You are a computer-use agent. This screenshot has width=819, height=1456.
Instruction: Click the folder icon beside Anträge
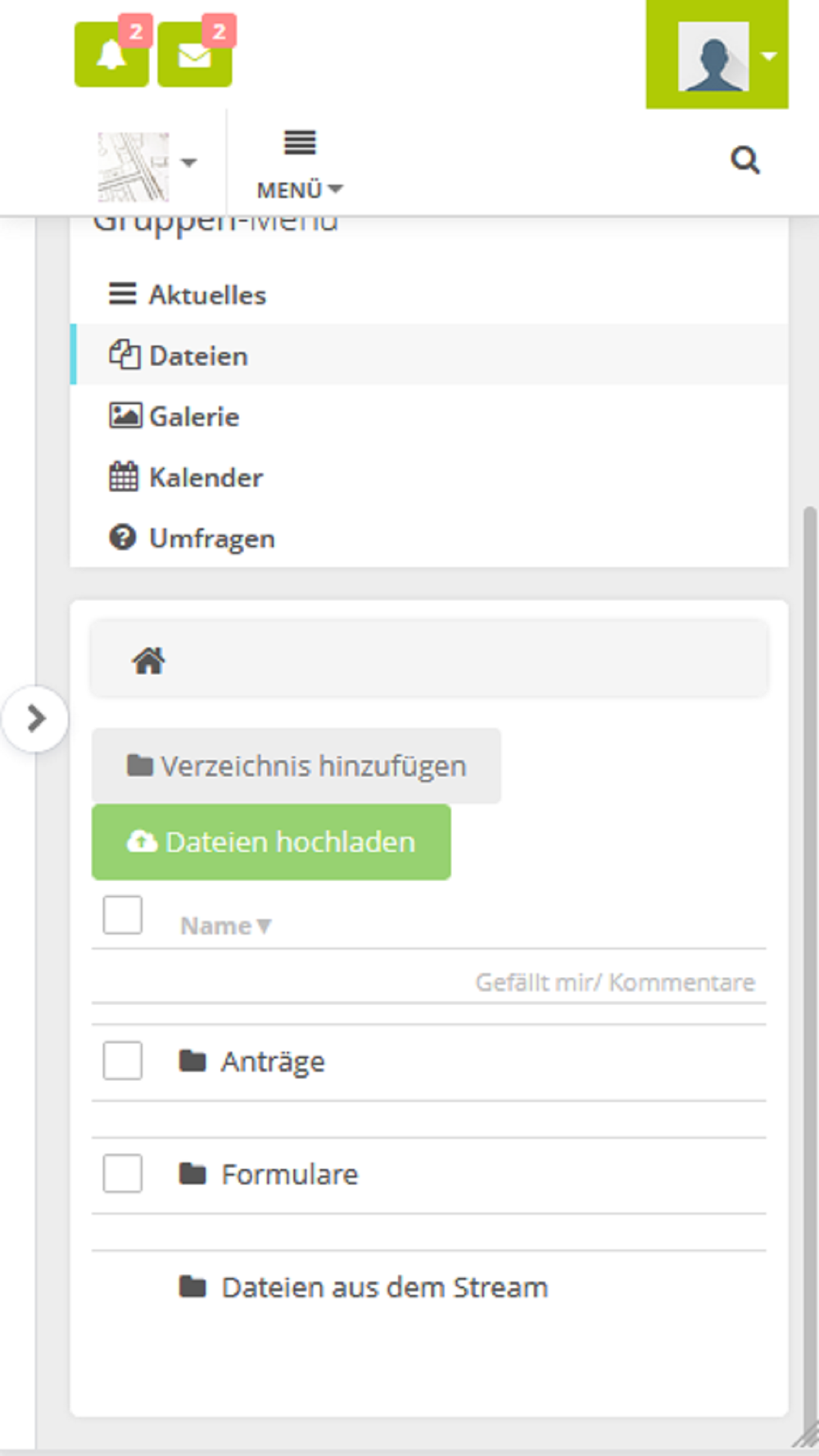[192, 1061]
